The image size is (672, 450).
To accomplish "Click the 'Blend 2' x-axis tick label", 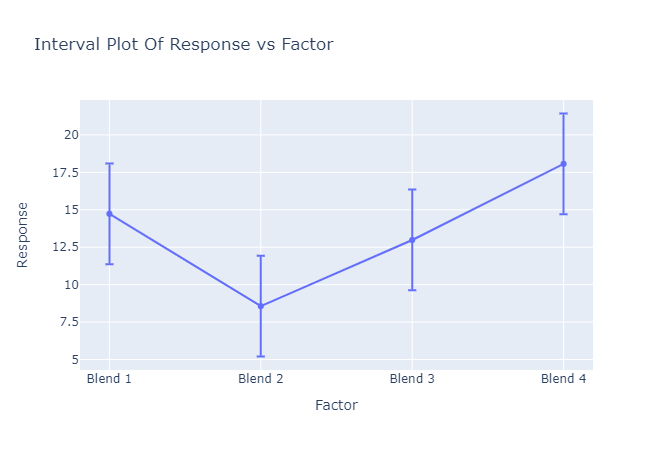I will tap(261, 379).
